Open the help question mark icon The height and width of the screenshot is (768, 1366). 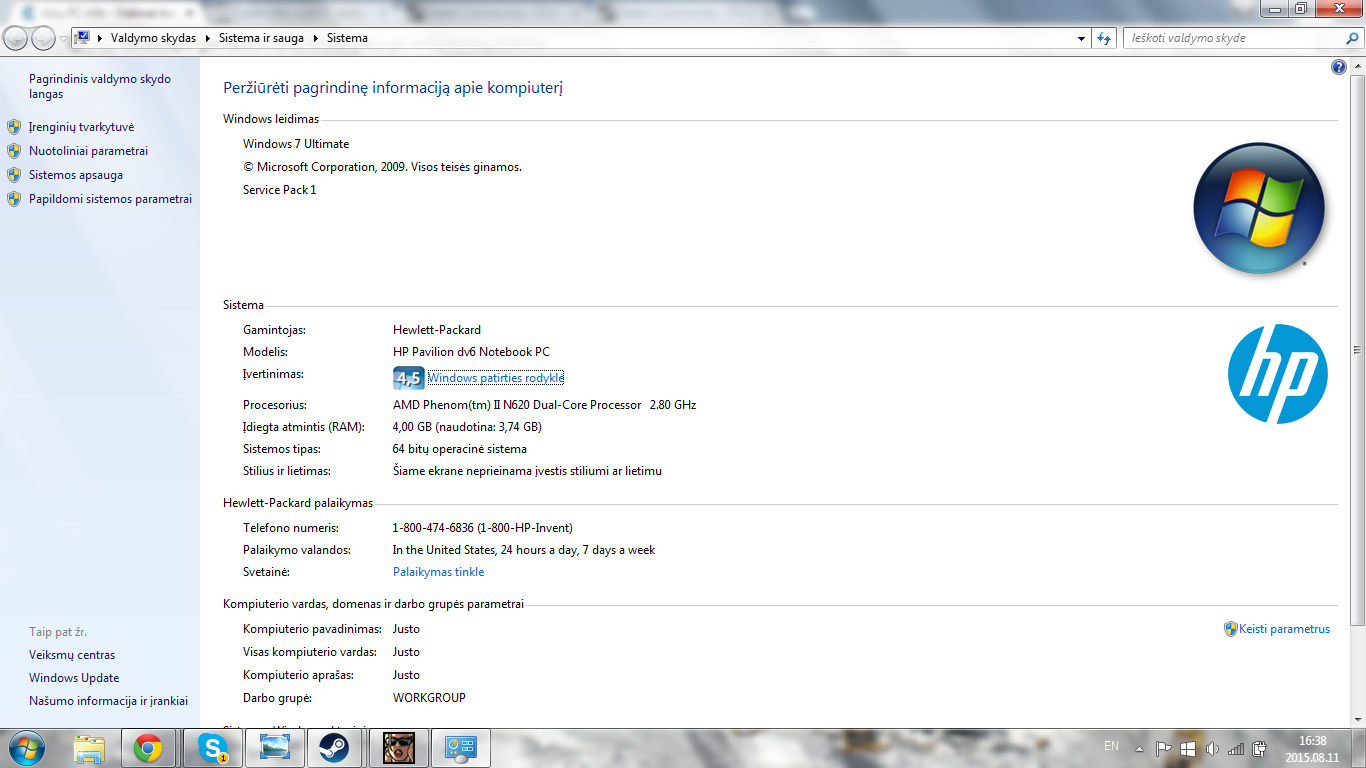(1339, 67)
